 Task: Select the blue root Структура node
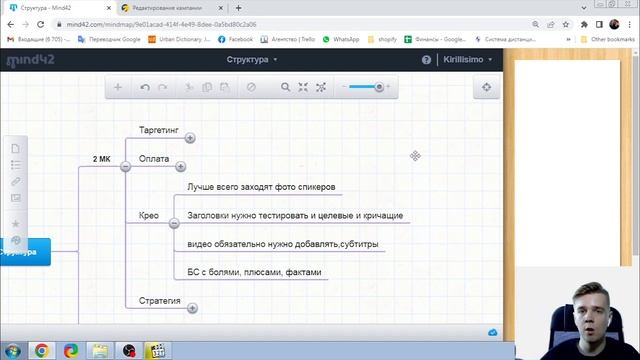[x=25, y=252]
